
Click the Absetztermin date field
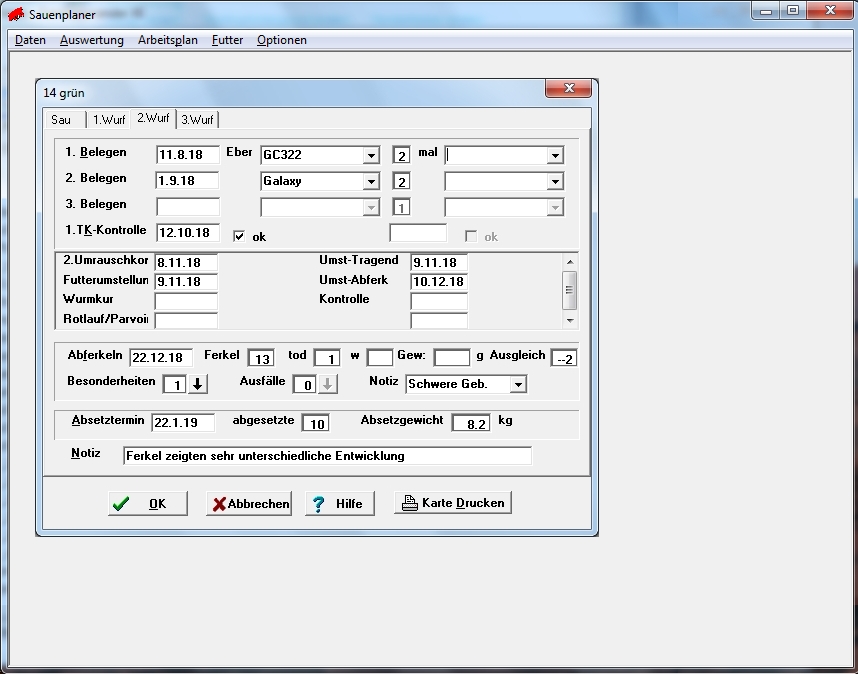click(183, 422)
